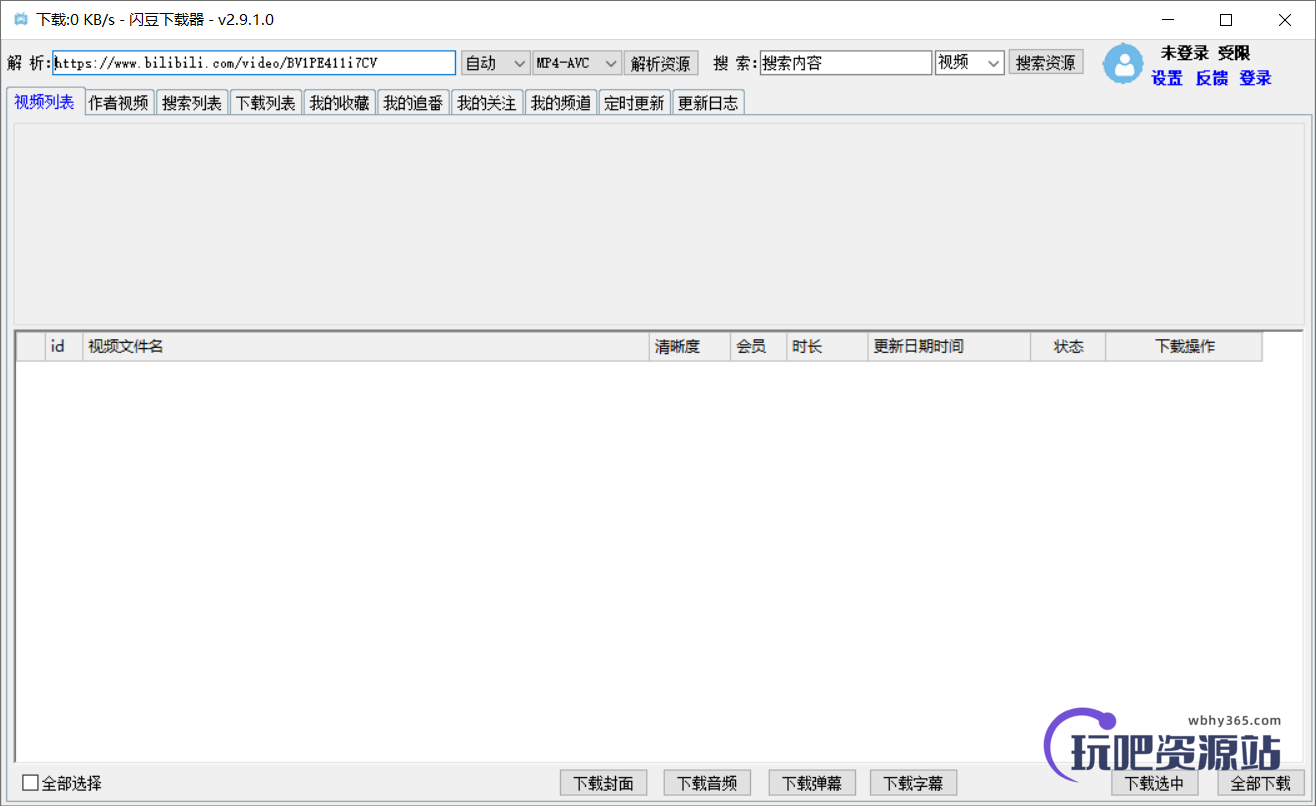Toggle the 全部选择 checkbox
Screen dimensions: 1316x806
coord(30,783)
